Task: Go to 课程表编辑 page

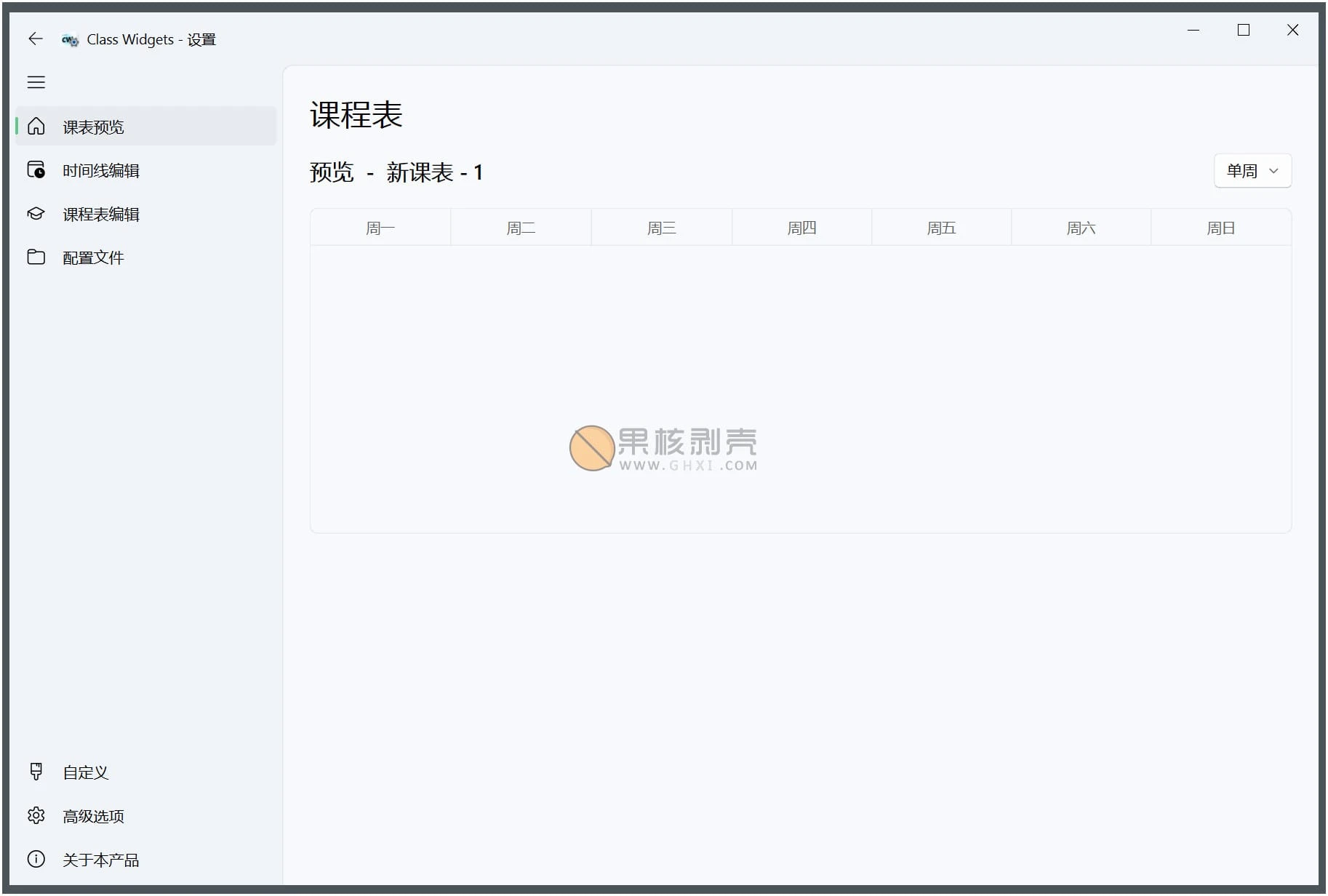Action: point(101,214)
